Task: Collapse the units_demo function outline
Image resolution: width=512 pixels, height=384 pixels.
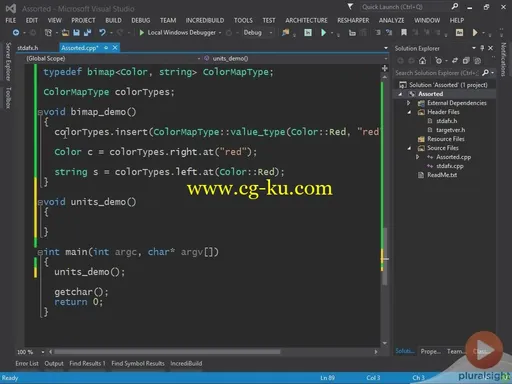Action: (x=40, y=202)
